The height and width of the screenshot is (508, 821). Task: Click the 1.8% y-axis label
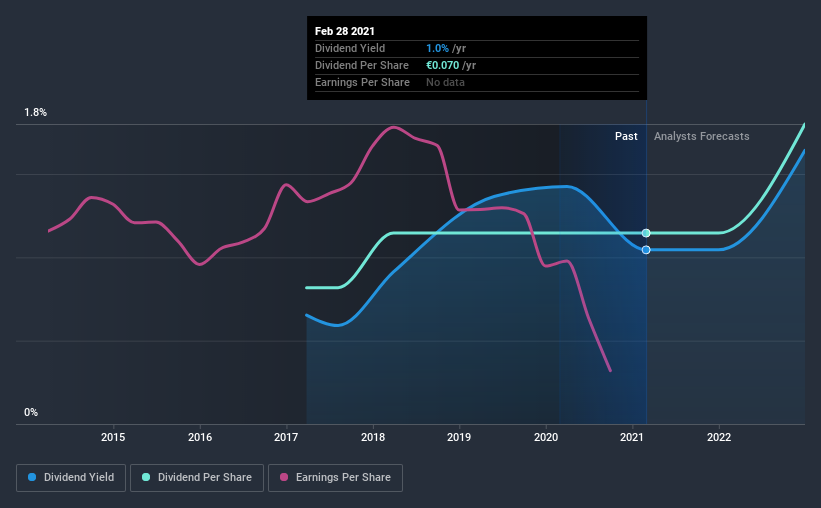pos(36,113)
